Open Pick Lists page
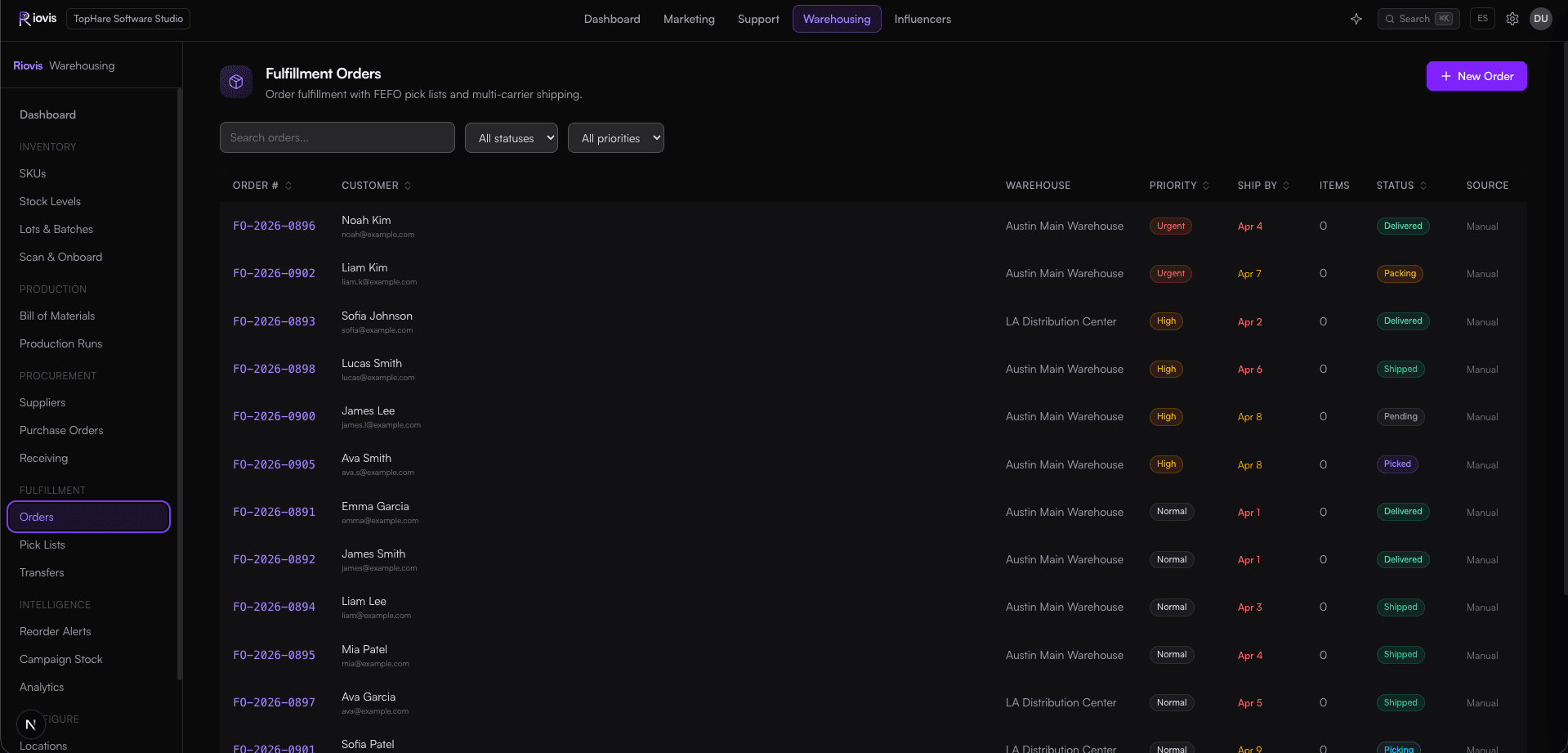The image size is (1568, 753). (x=88, y=545)
